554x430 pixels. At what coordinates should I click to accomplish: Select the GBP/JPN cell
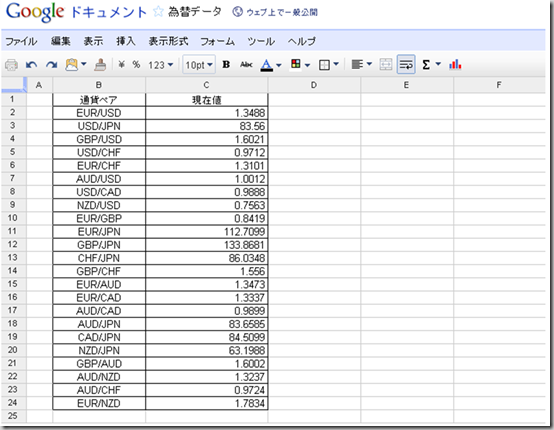coord(99,245)
